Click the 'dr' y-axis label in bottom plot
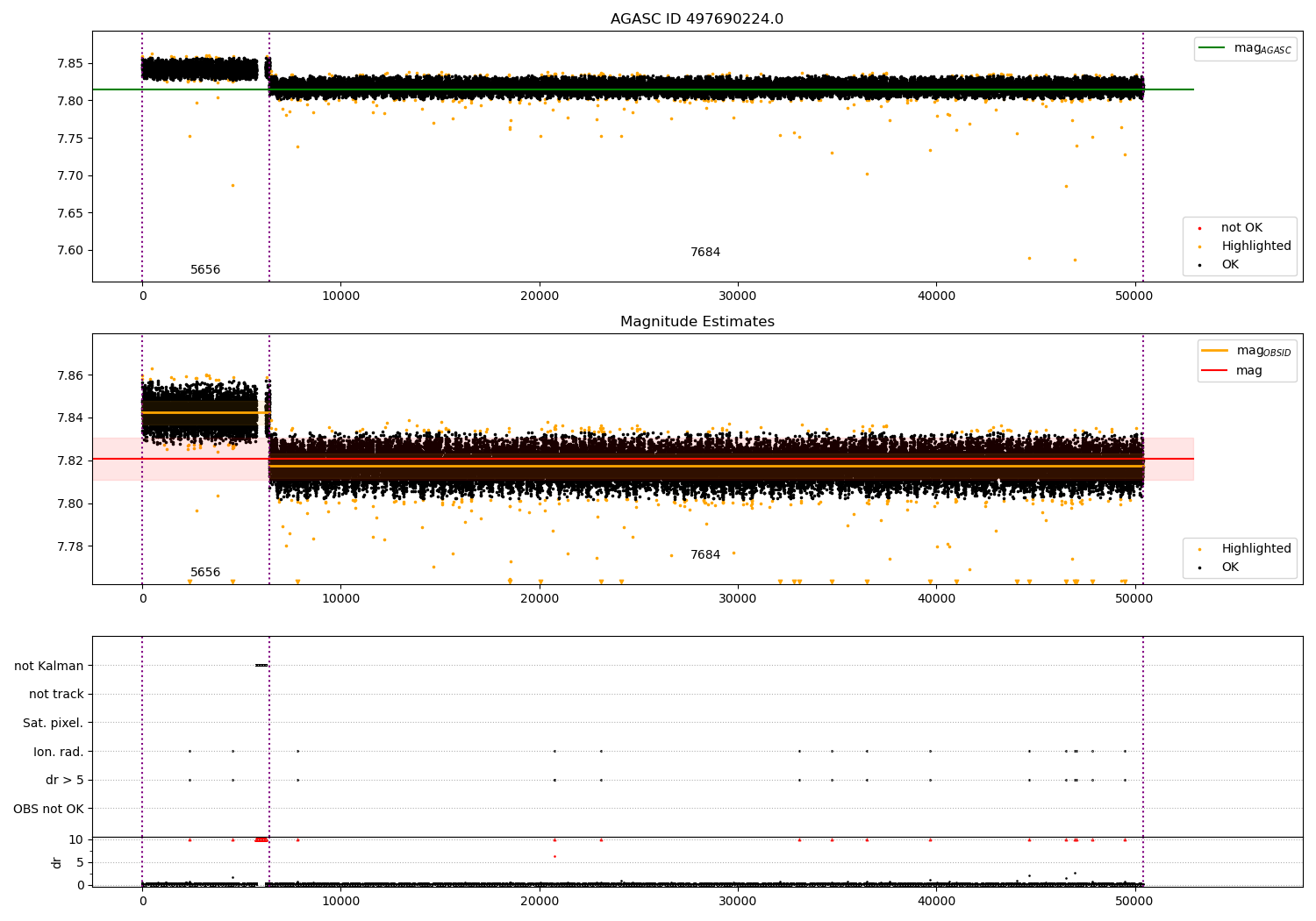The width and height of the screenshot is (1316, 921). pos(57,862)
